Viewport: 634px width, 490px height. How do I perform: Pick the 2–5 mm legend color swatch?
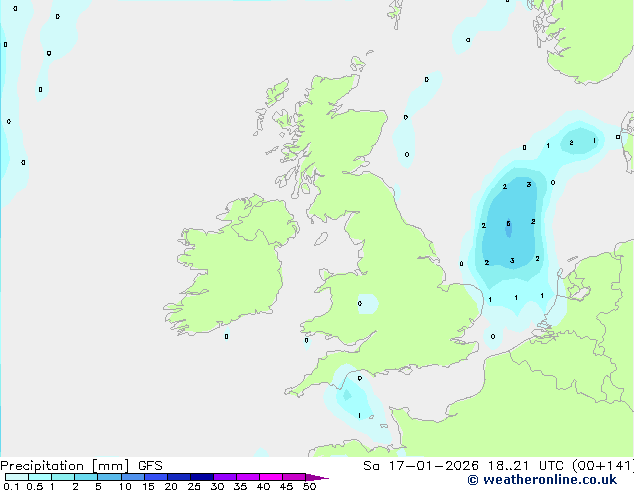click(x=86, y=477)
